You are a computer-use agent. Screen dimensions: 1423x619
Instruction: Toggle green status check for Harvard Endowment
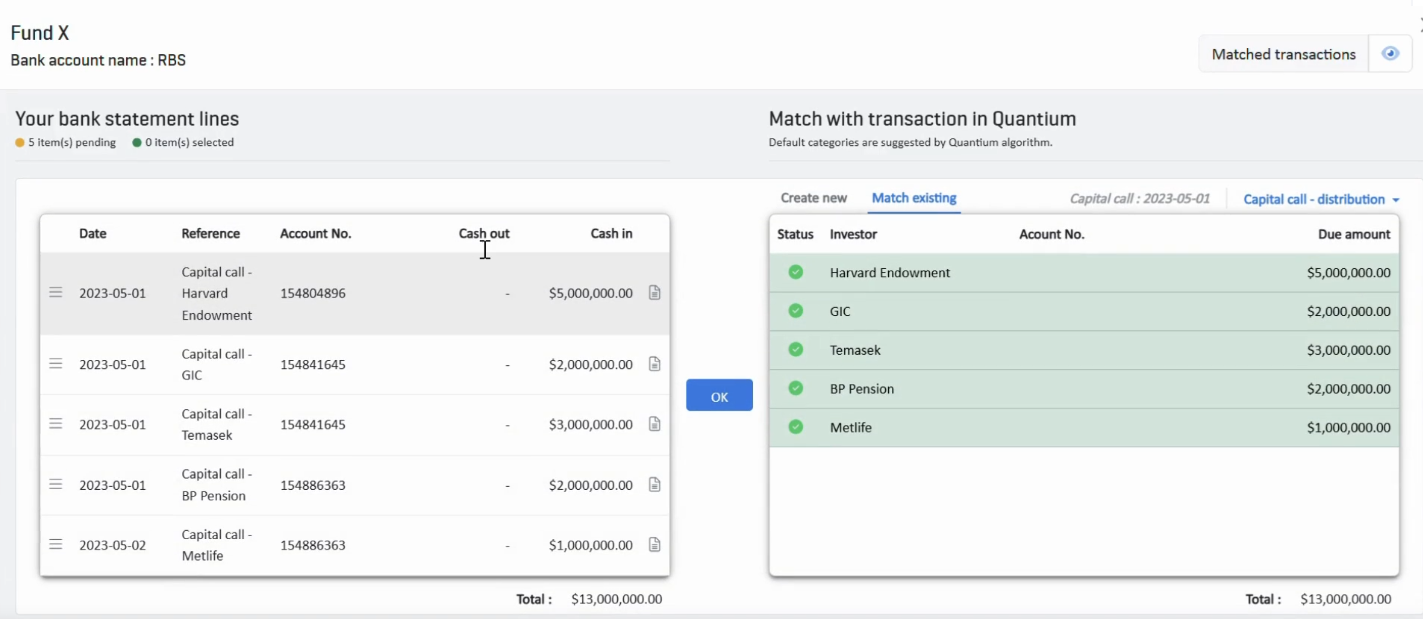(x=796, y=272)
